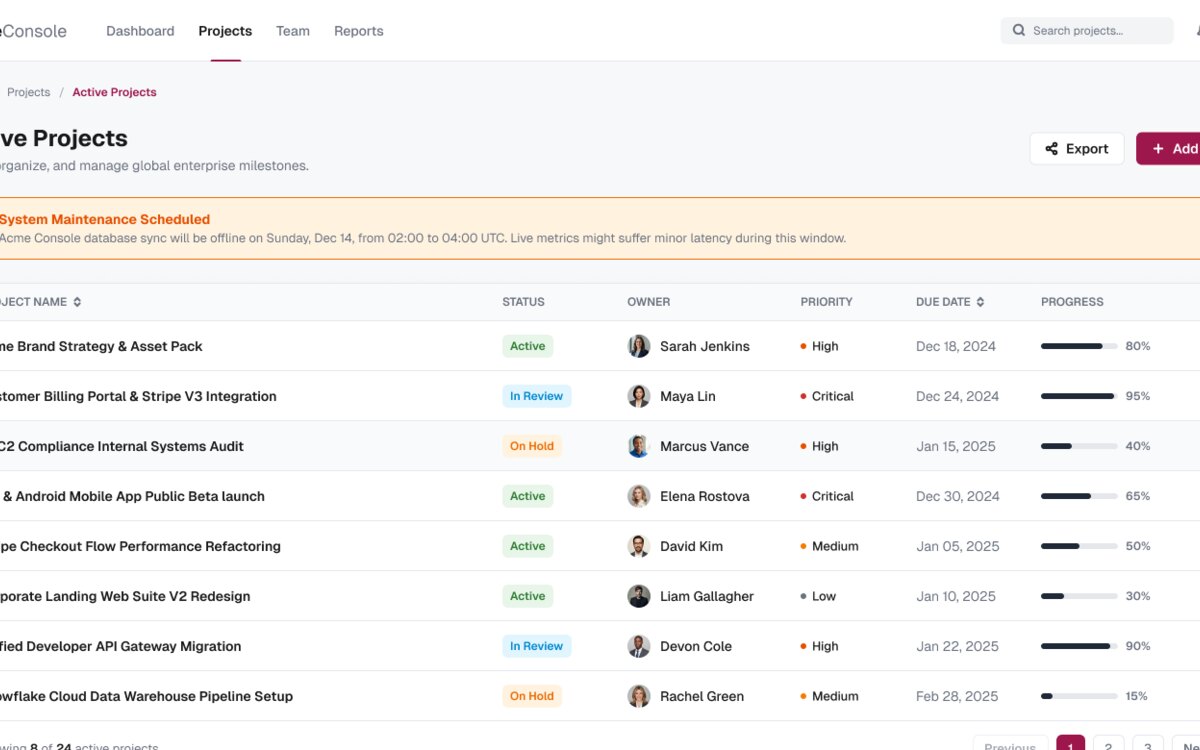Select the owner name Devon Cole
The image size is (1200, 750).
(696, 646)
